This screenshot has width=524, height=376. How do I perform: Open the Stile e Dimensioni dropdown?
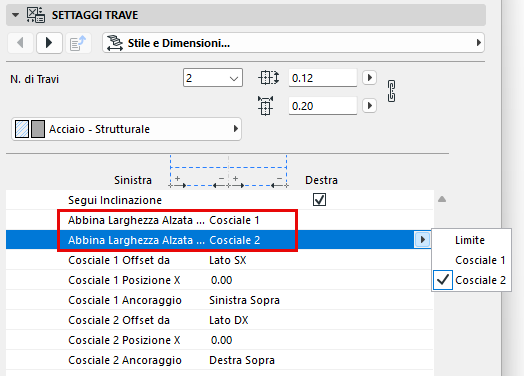293,43
